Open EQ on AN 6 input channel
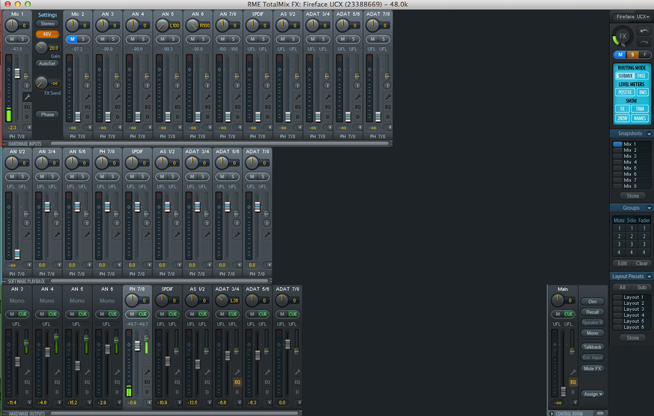 [x=207, y=107]
